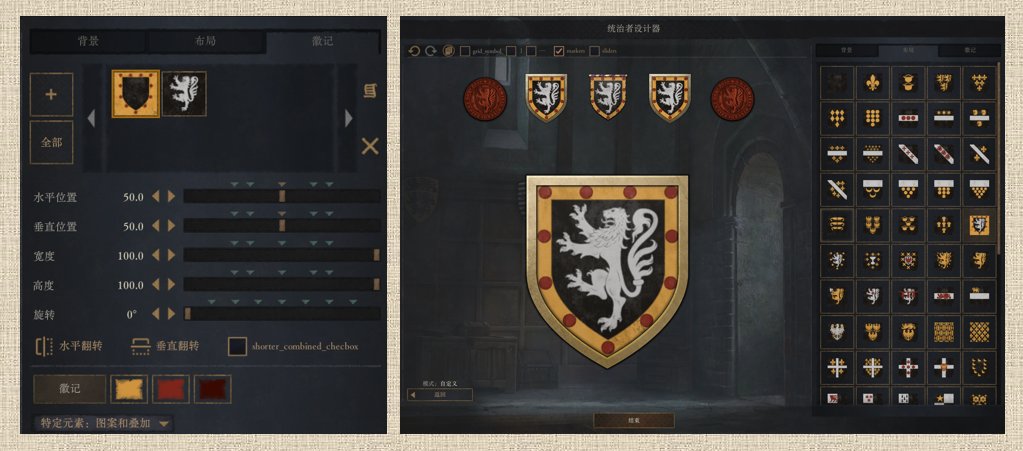
Task: Enable the grid_symbol checkbox
Action: (465, 51)
